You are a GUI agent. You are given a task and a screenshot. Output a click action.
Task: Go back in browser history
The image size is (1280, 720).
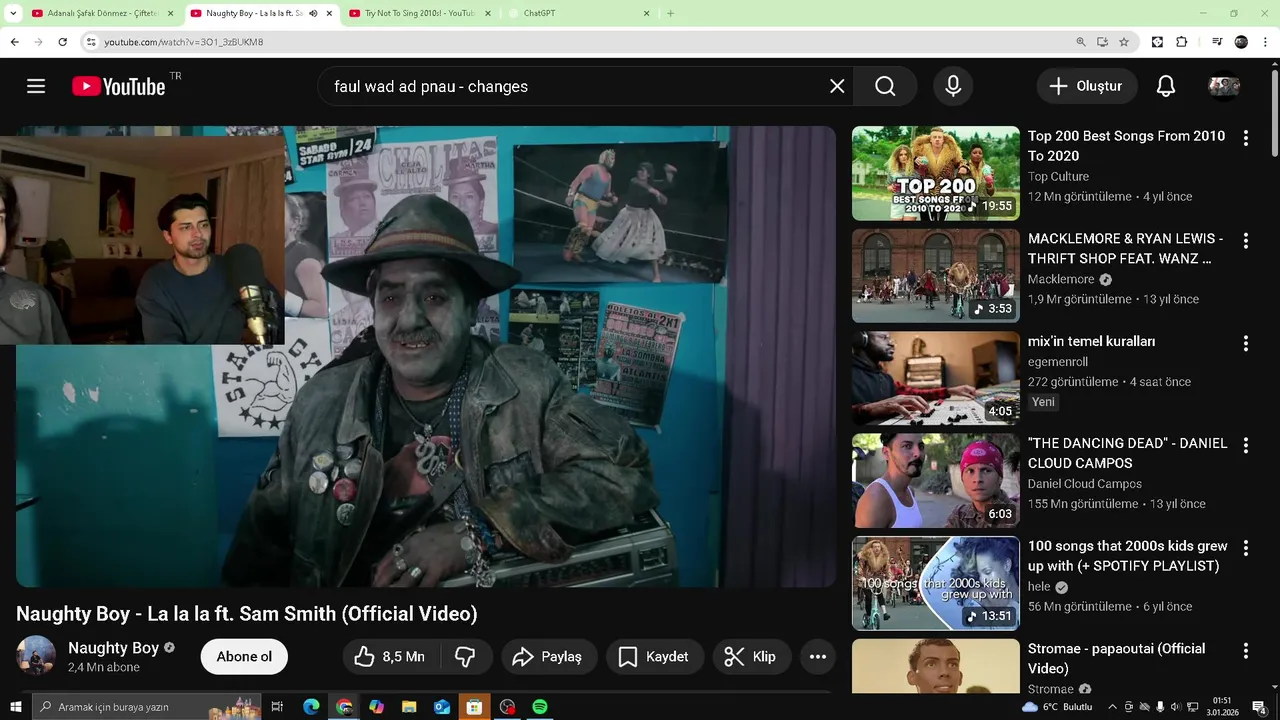(x=14, y=42)
